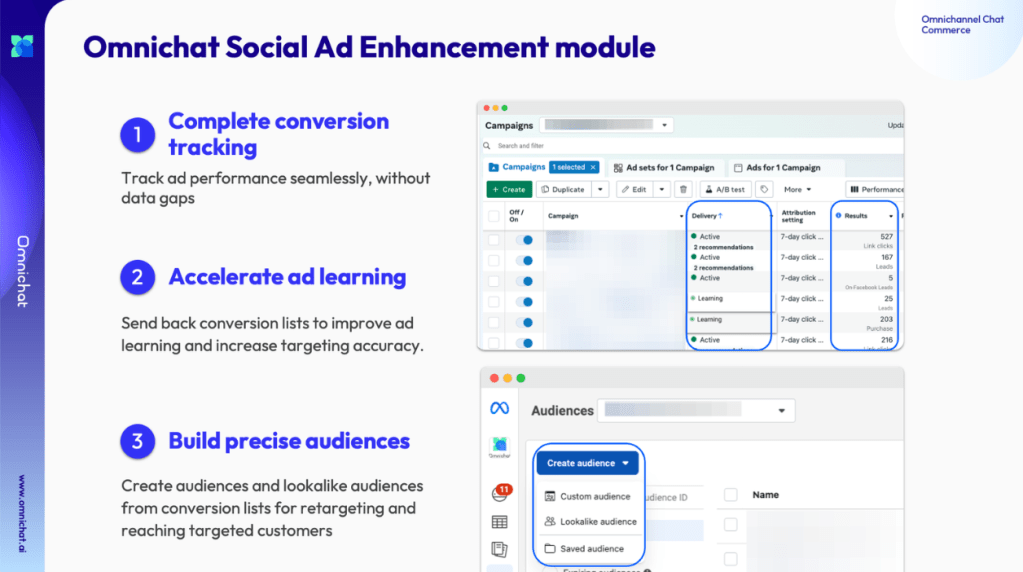
Task: Tick the select-all checkbox in campaigns header
Action: [x=493, y=216]
